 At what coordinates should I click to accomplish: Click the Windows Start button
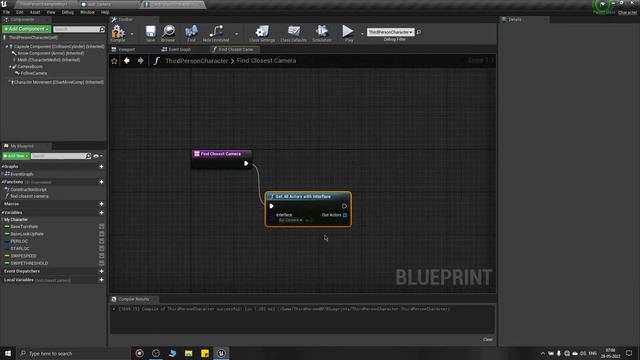coord(8,353)
